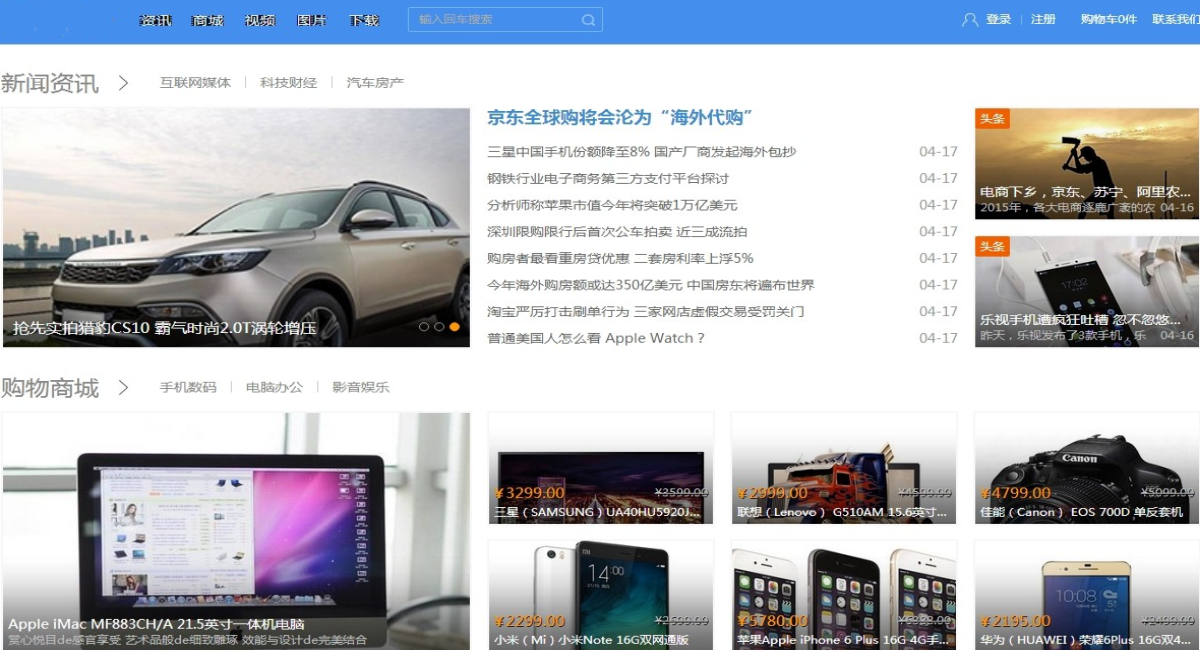Open the 下载 navigation item
The image size is (1200, 650).
coord(364,20)
